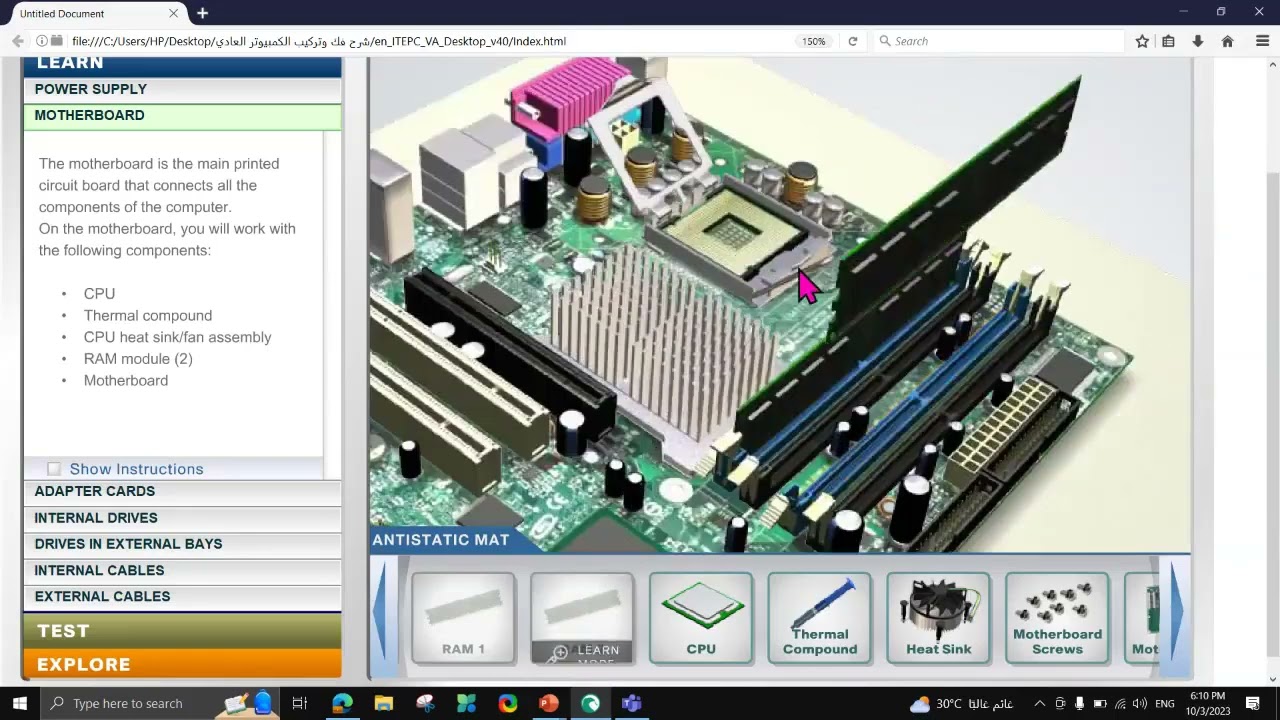Open File Explorer from taskbar
Image resolution: width=1280 pixels, height=720 pixels.
[384, 703]
